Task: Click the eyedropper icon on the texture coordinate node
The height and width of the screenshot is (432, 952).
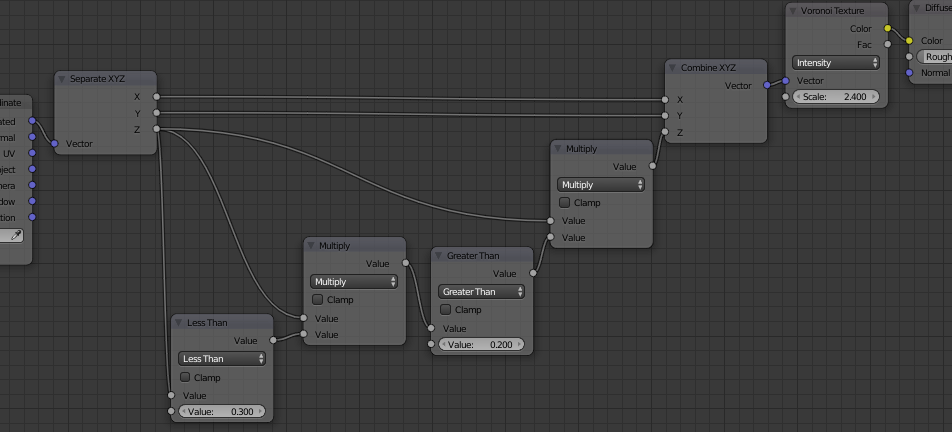Action: coord(15,235)
